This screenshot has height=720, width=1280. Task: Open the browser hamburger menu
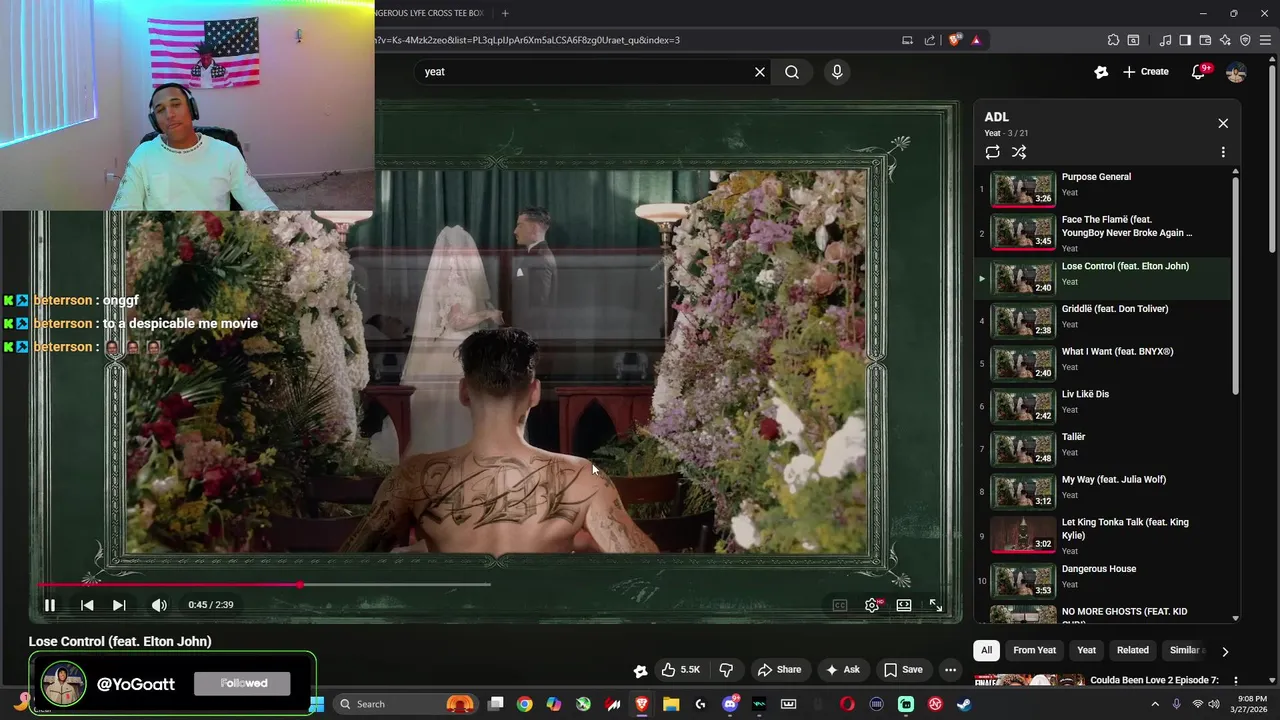(x=1265, y=40)
